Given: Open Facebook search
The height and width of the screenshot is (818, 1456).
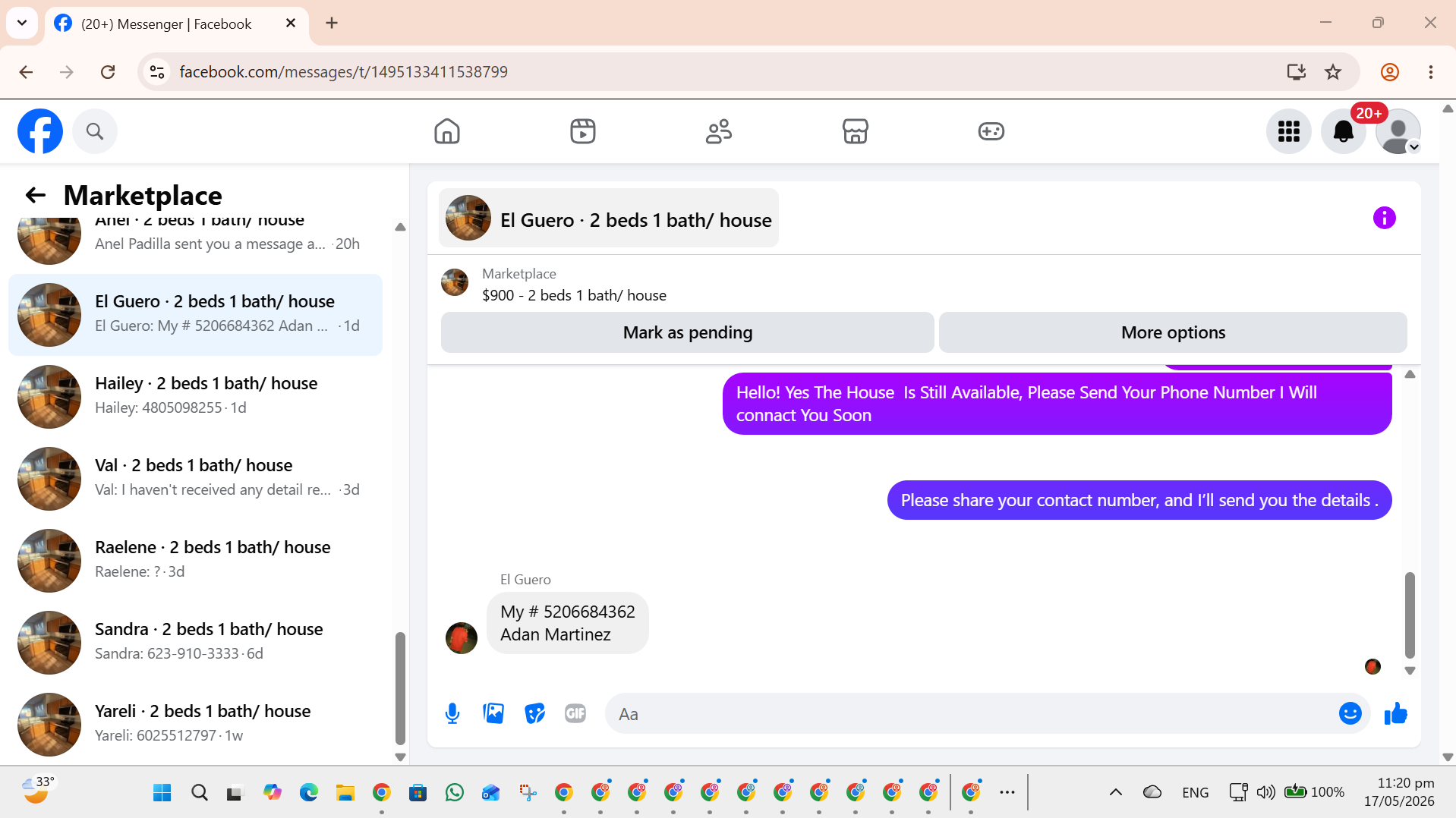Looking at the screenshot, I should pyautogui.click(x=95, y=131).
